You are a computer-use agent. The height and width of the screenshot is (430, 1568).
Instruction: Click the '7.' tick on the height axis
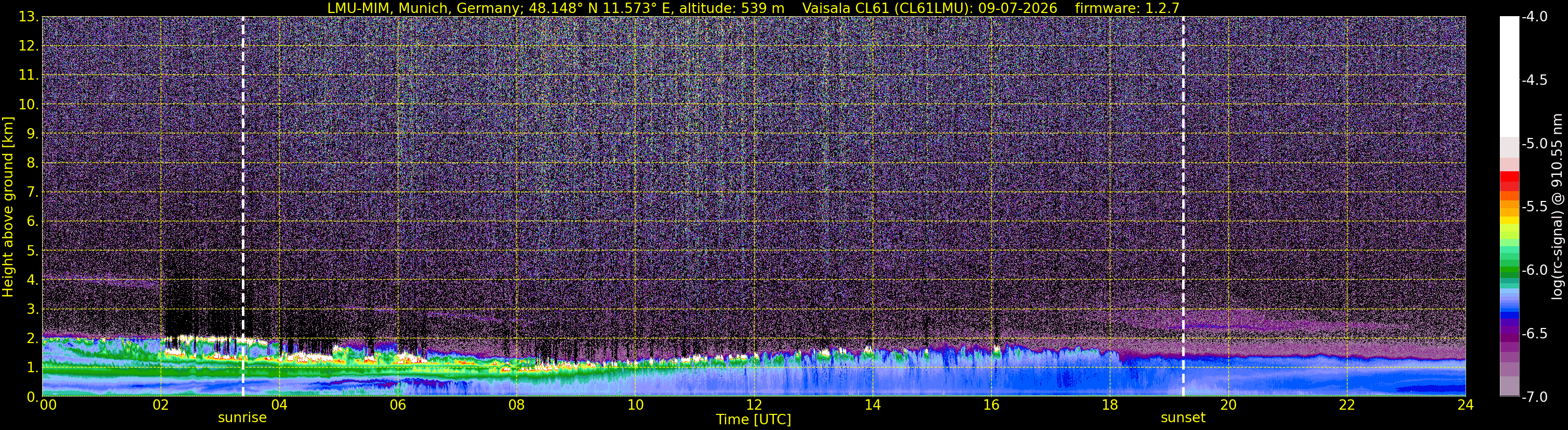[x=33, y=193]
